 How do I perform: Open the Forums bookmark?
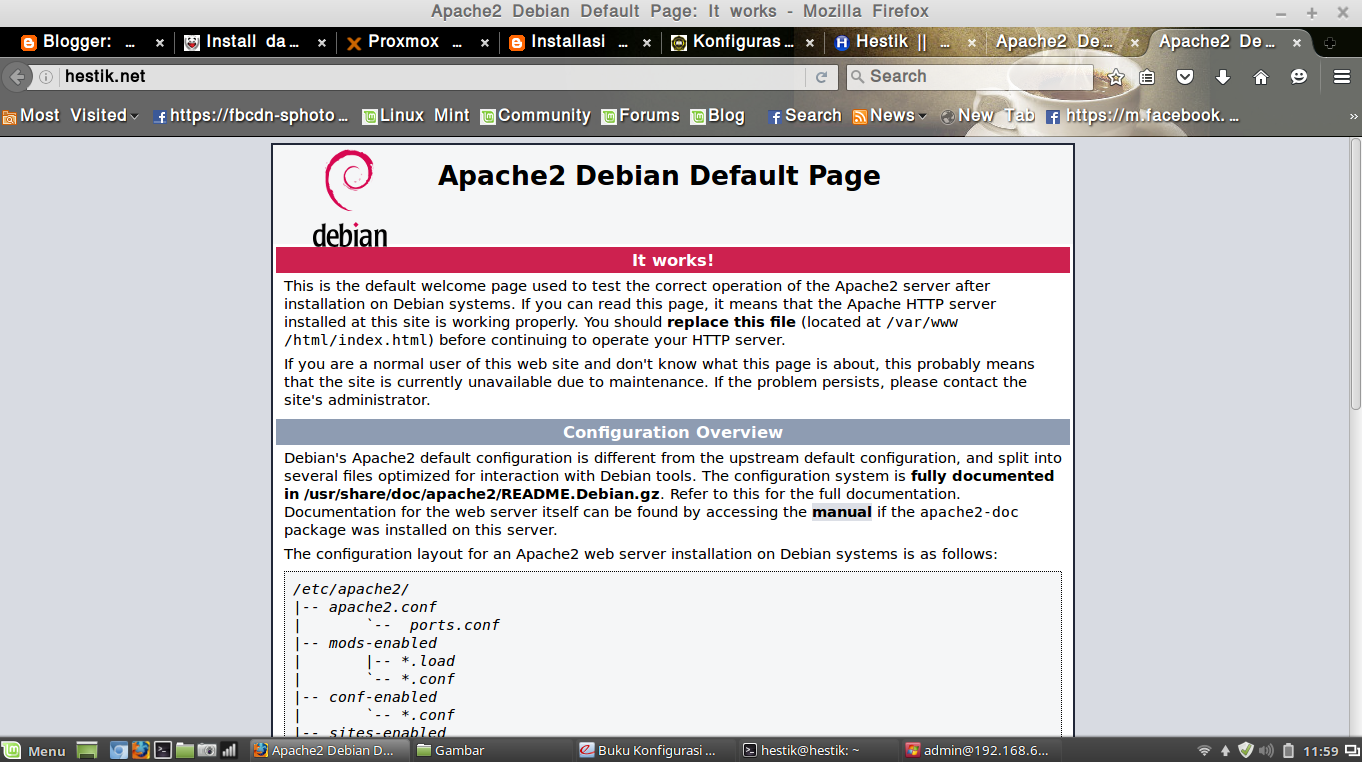640,116
